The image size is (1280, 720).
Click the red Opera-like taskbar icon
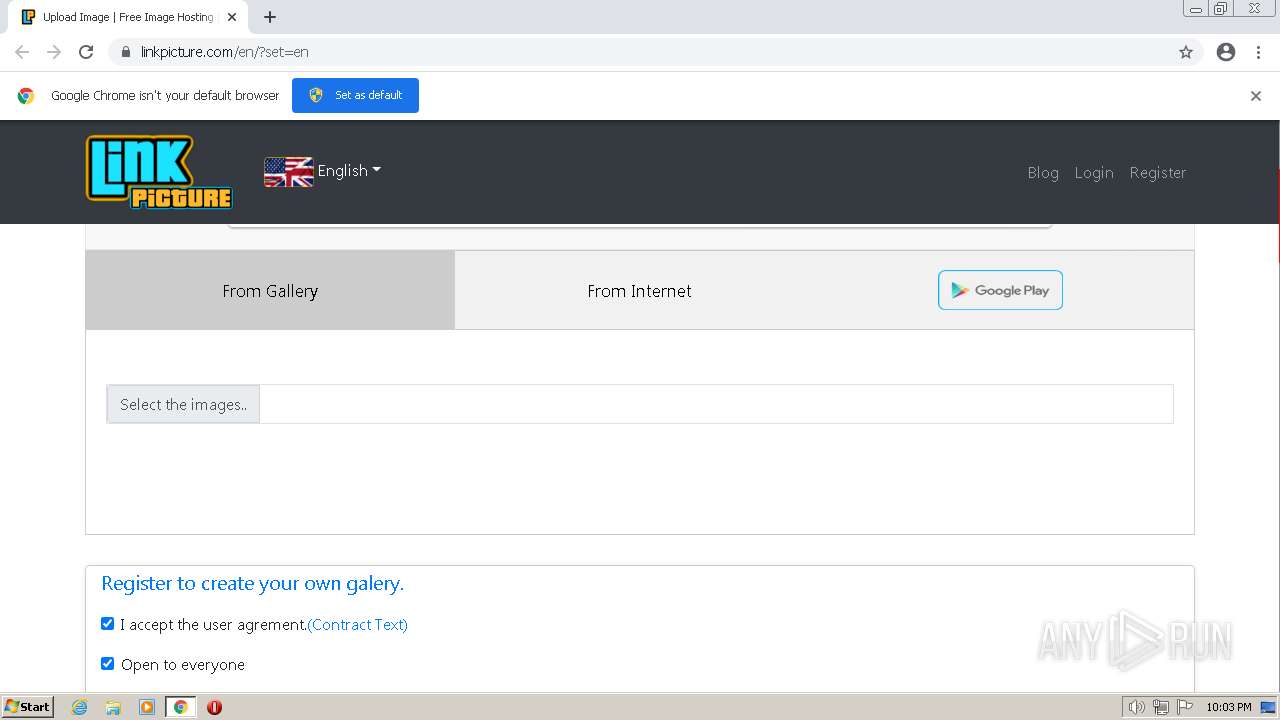tap(214, 707)
